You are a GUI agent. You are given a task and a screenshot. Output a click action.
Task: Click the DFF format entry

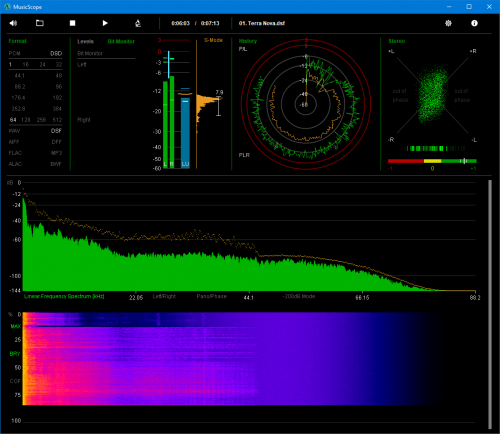click(57, 142)
